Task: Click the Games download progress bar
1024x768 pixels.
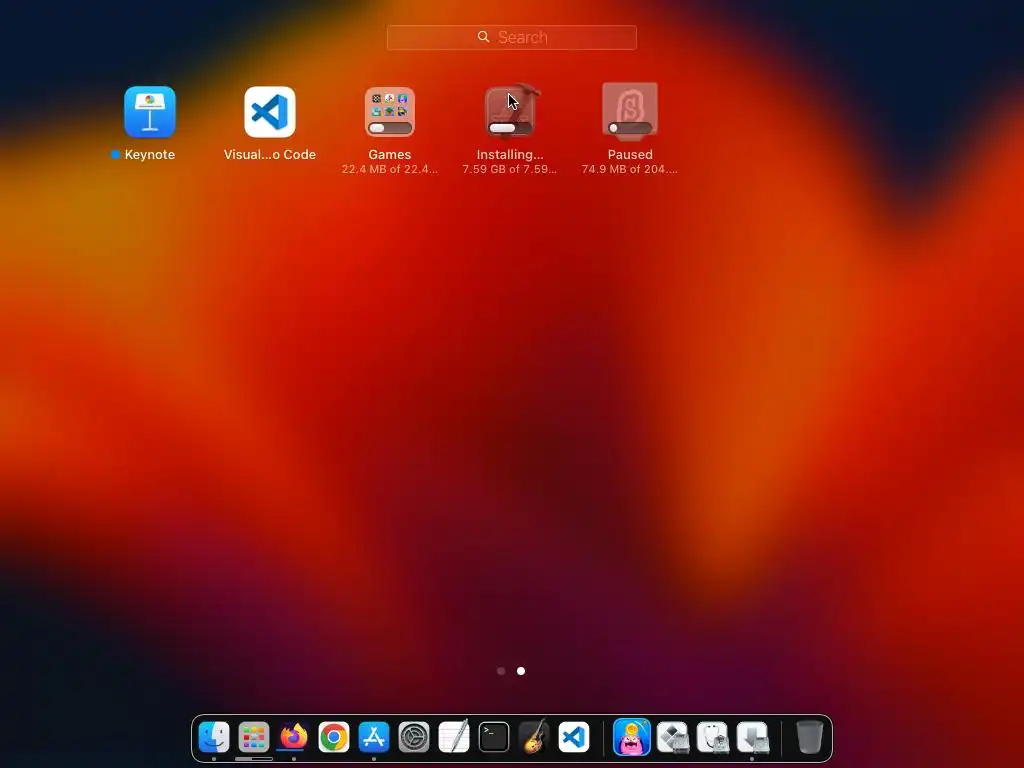Action: (x=390, y=128)
